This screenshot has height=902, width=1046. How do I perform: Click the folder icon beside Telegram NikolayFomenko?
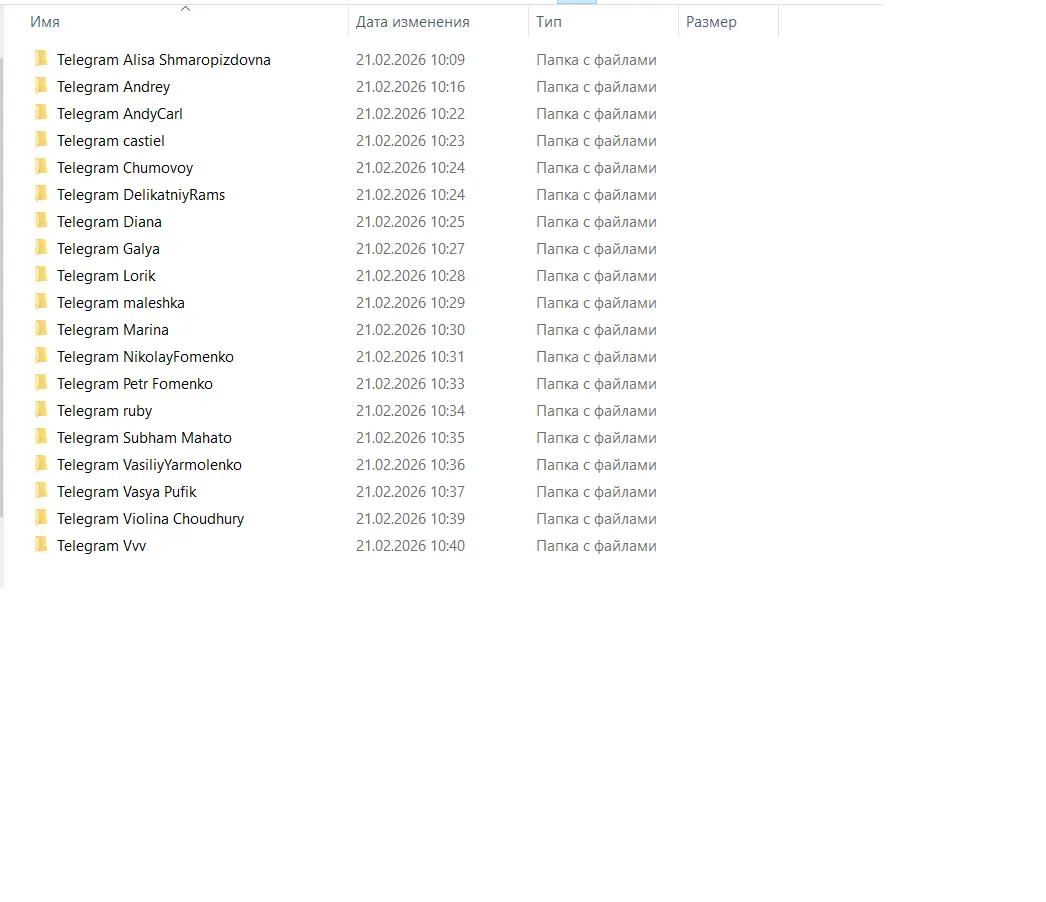pos(41,356)
